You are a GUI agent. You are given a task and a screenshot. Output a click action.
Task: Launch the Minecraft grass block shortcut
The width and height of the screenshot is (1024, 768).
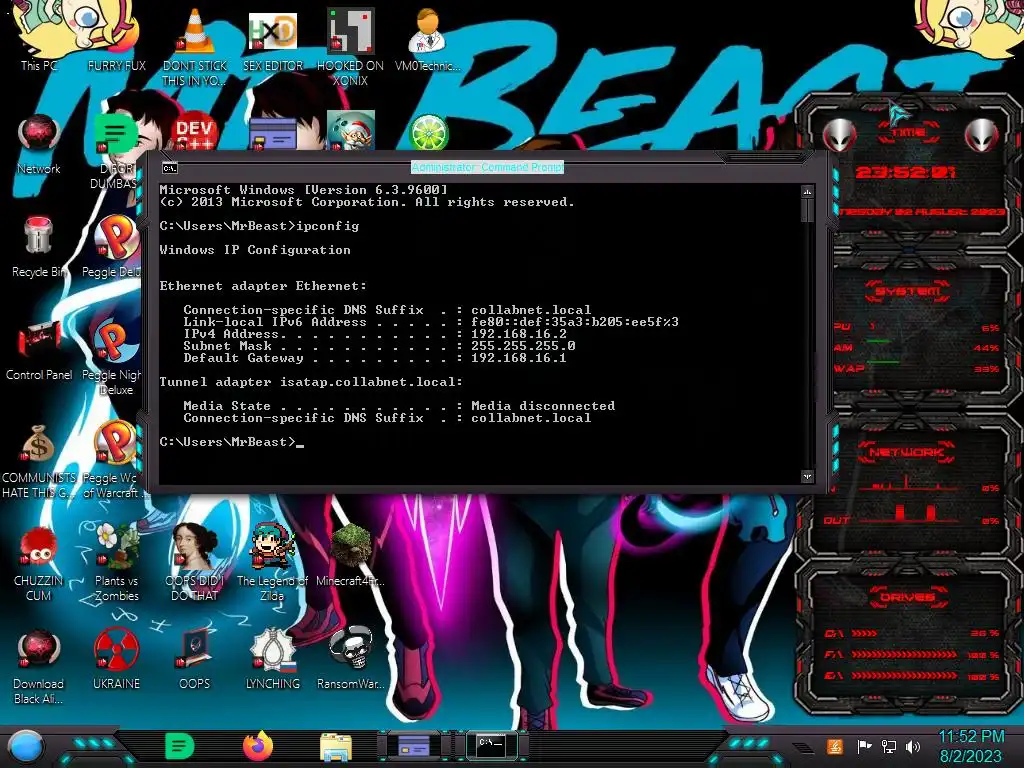click(351, 555)
